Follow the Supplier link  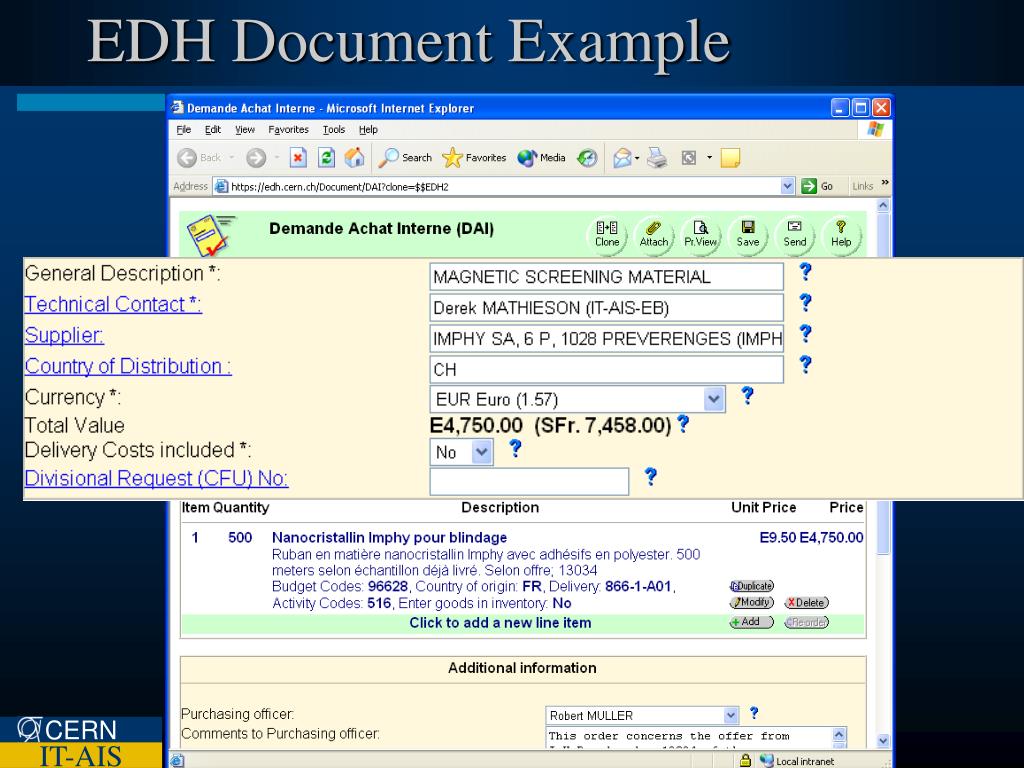pos(64,335)
